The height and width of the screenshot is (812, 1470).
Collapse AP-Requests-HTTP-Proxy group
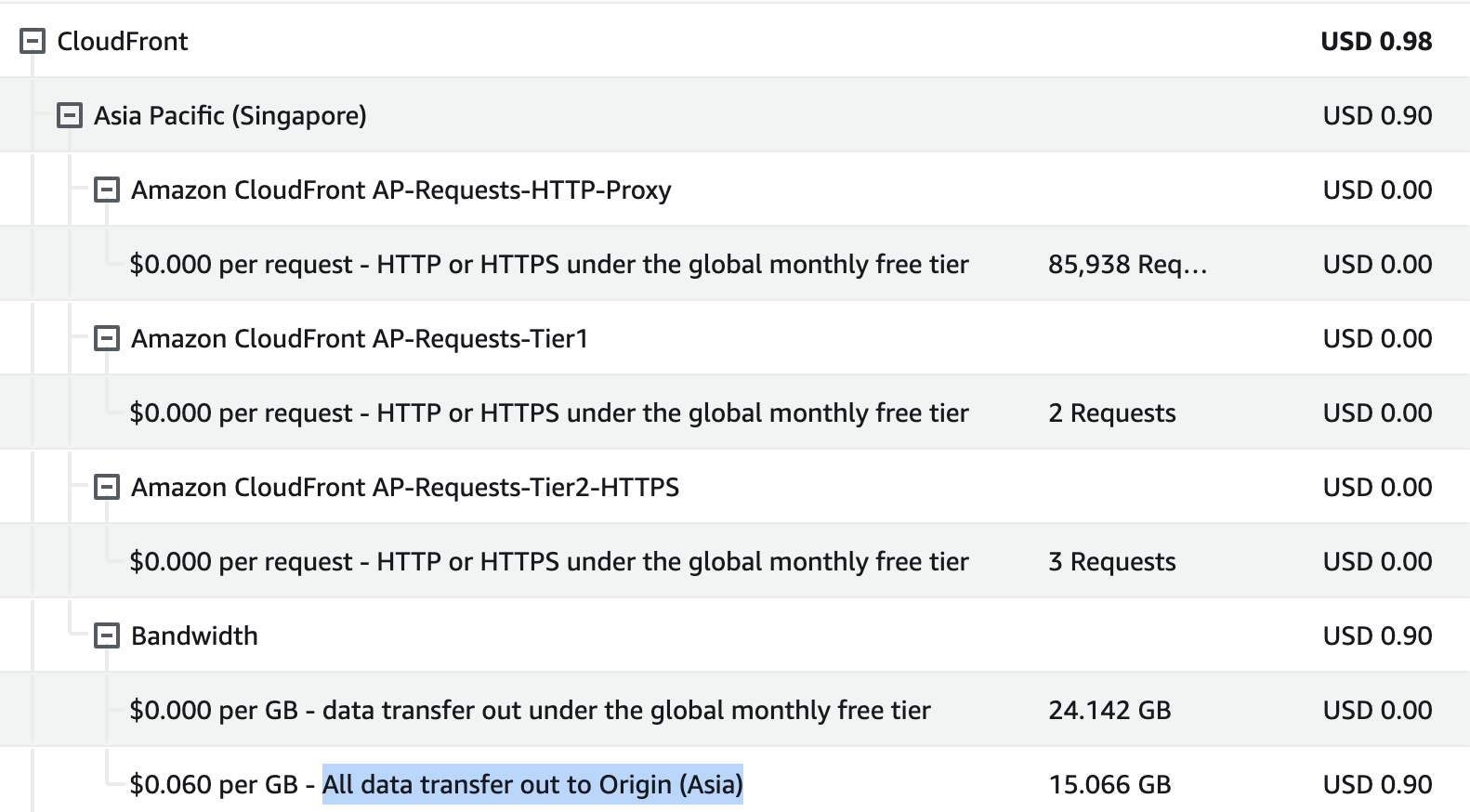click(107, 190)
